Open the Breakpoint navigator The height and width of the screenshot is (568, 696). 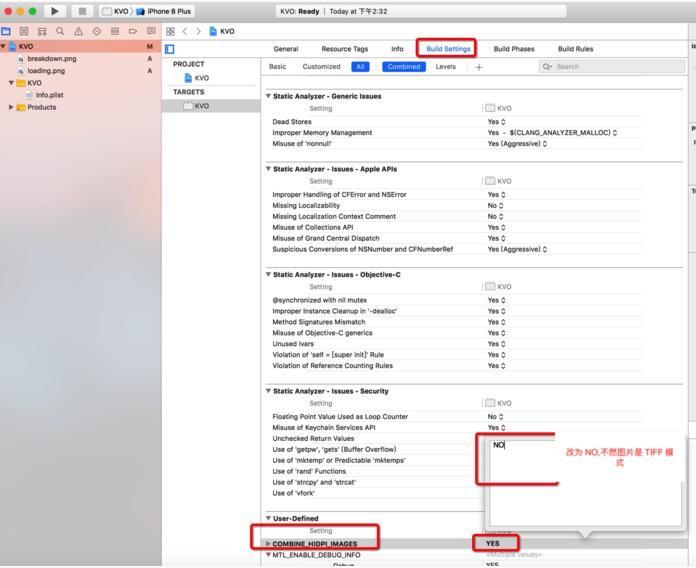[133, 31]
